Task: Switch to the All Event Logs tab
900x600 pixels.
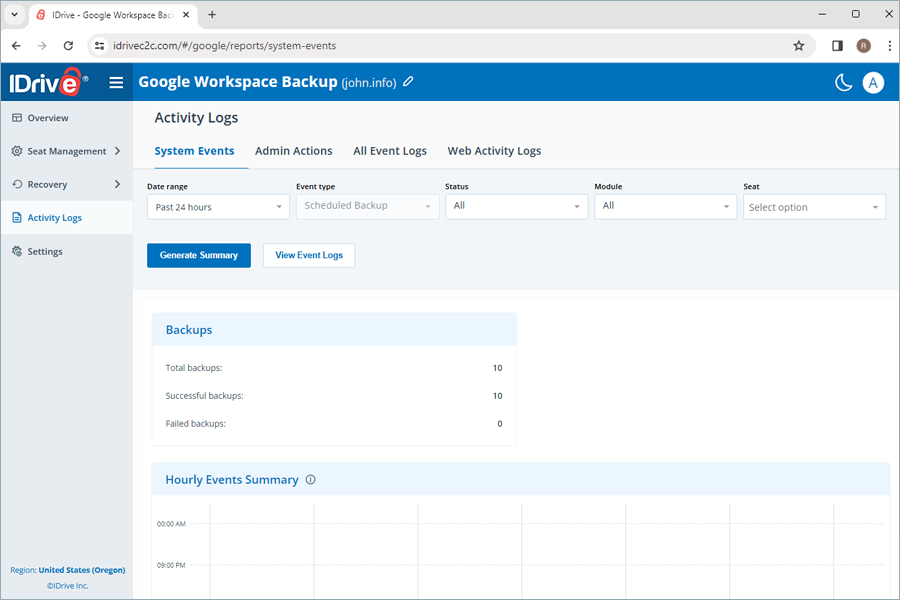Action: [390, 151]
